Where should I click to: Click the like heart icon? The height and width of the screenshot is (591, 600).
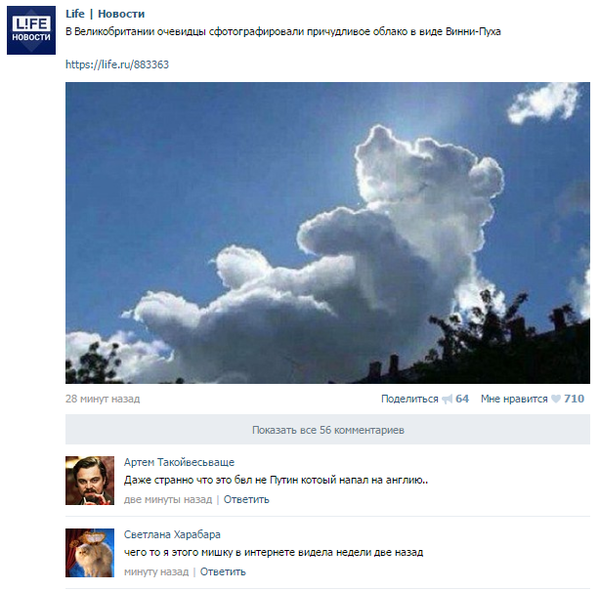pyautogui.click(x=556, y=399)
